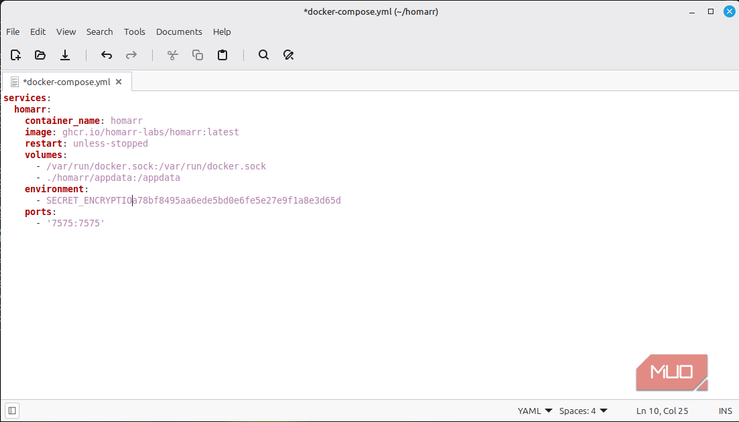This screenshot has width=739, height=422.
Task: Click the unless-stopped restart value
Action: [x=110, y=143]
